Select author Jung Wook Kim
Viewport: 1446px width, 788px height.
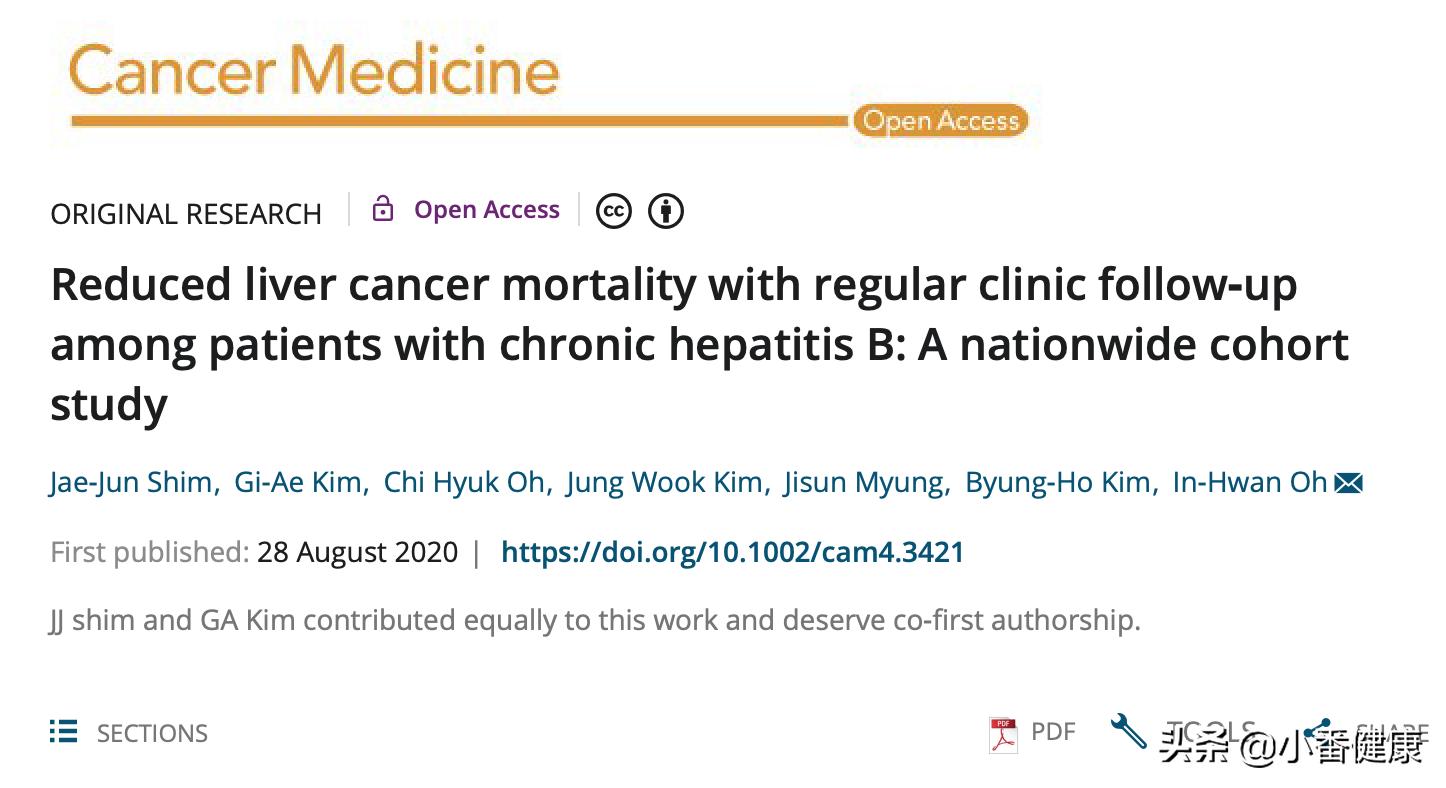click(664, 482)
